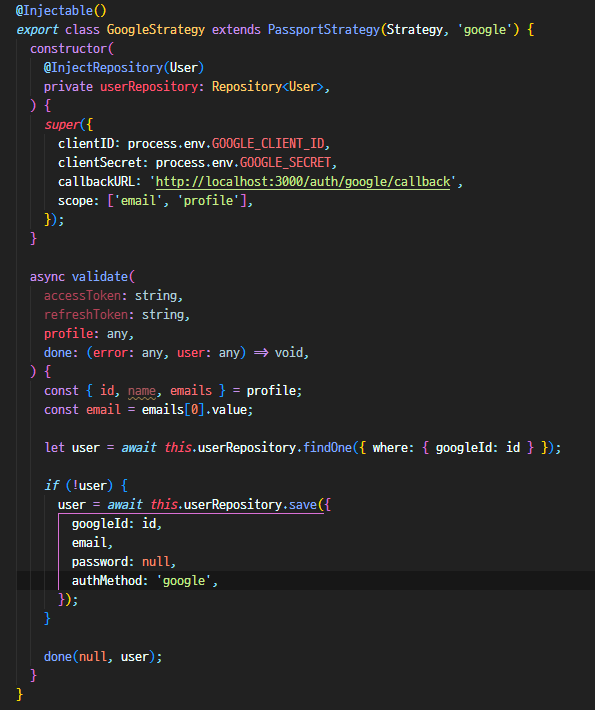Viewport: 595px width, 710px height.
Task: Click the emails destructured variable
Action: [x=191, y=391]
